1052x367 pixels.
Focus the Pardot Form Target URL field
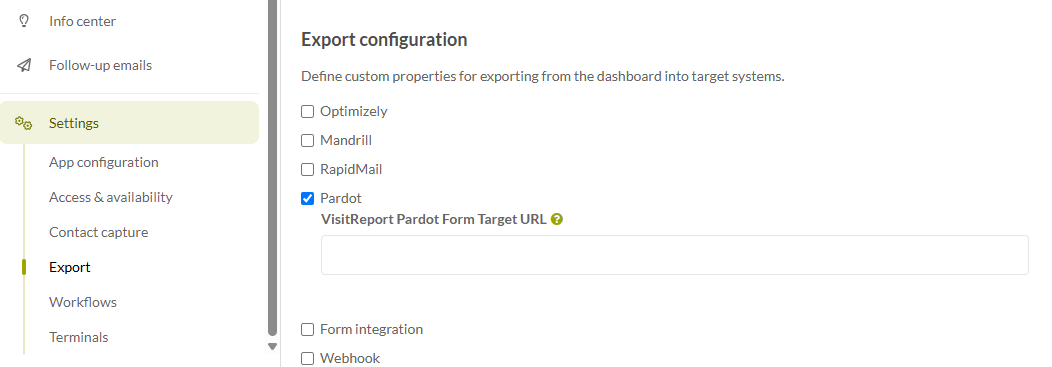(674, 255)
